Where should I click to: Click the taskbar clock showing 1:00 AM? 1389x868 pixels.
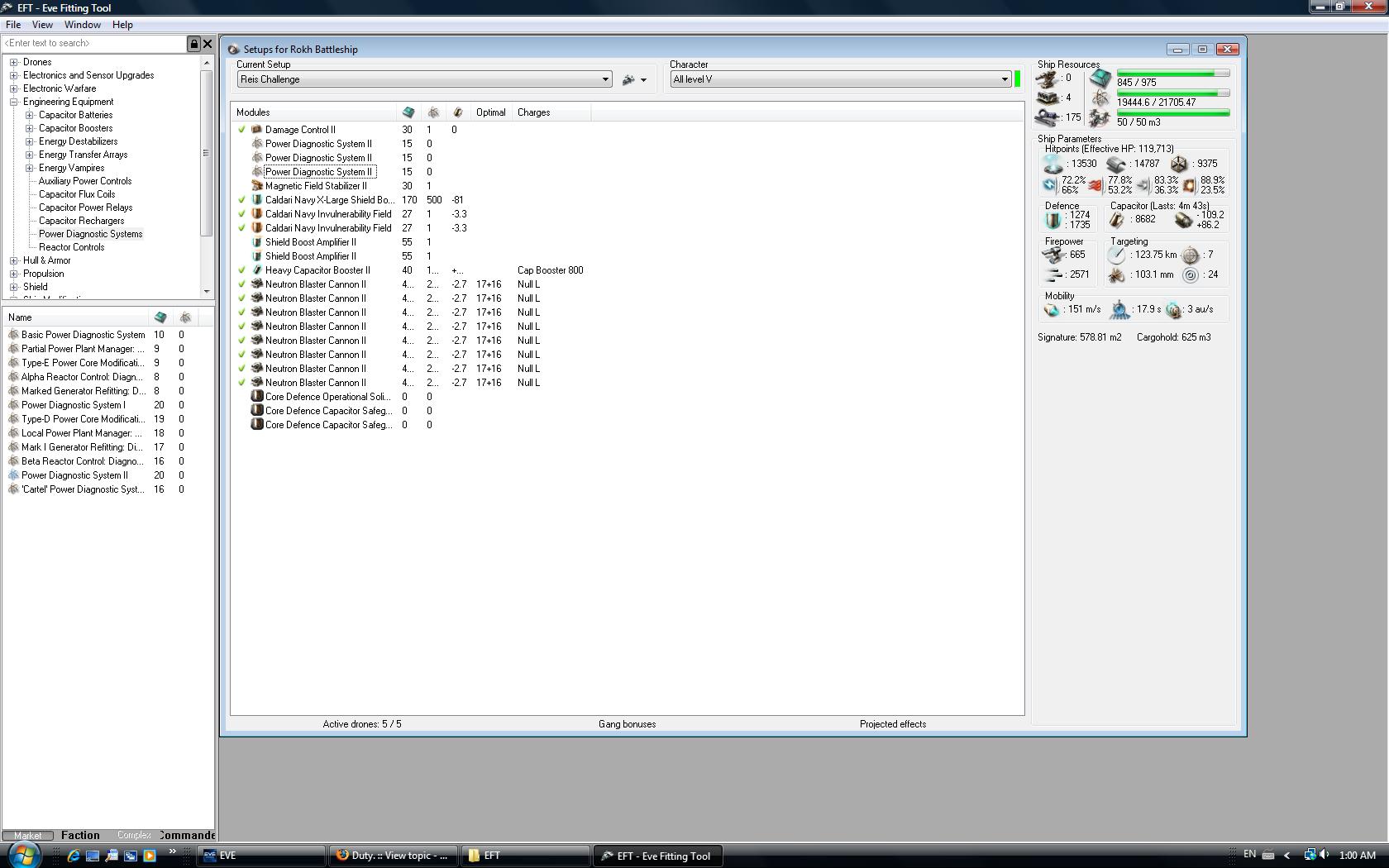1358,856
